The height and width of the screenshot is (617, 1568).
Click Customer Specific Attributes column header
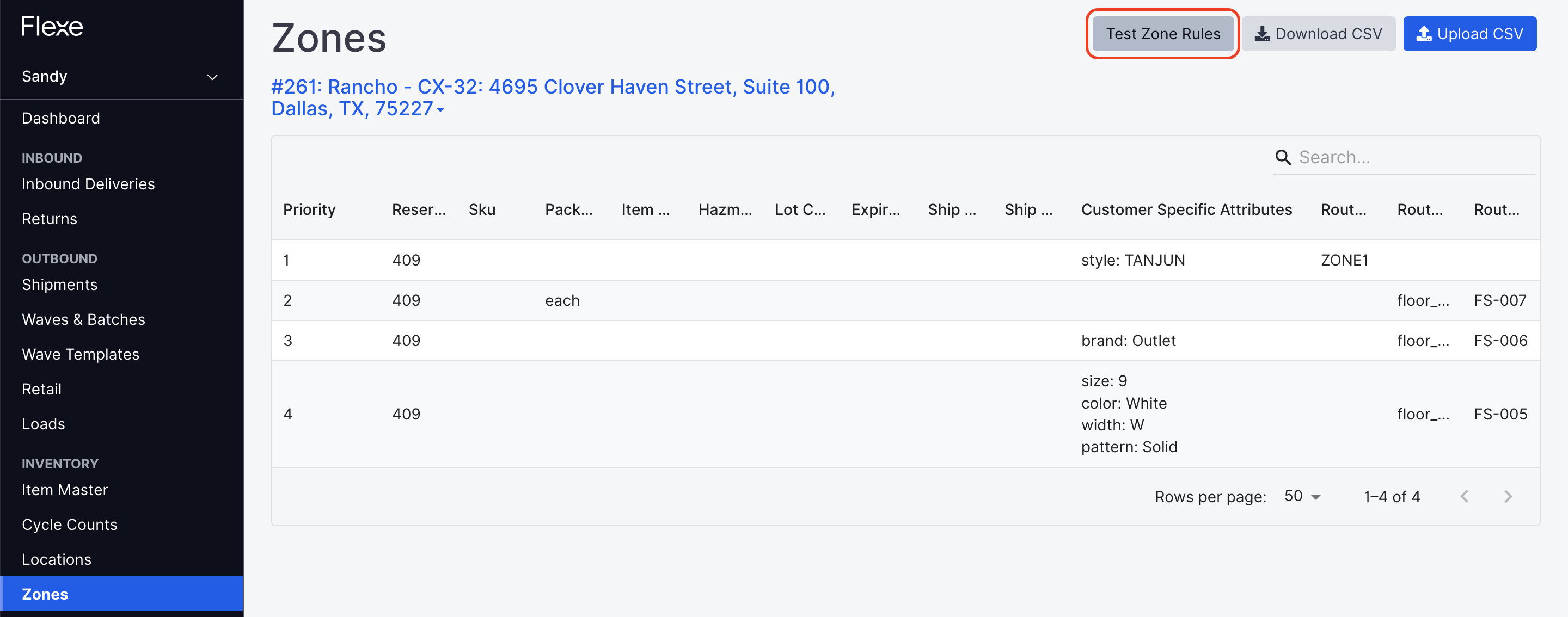(x=1186, y=209)
